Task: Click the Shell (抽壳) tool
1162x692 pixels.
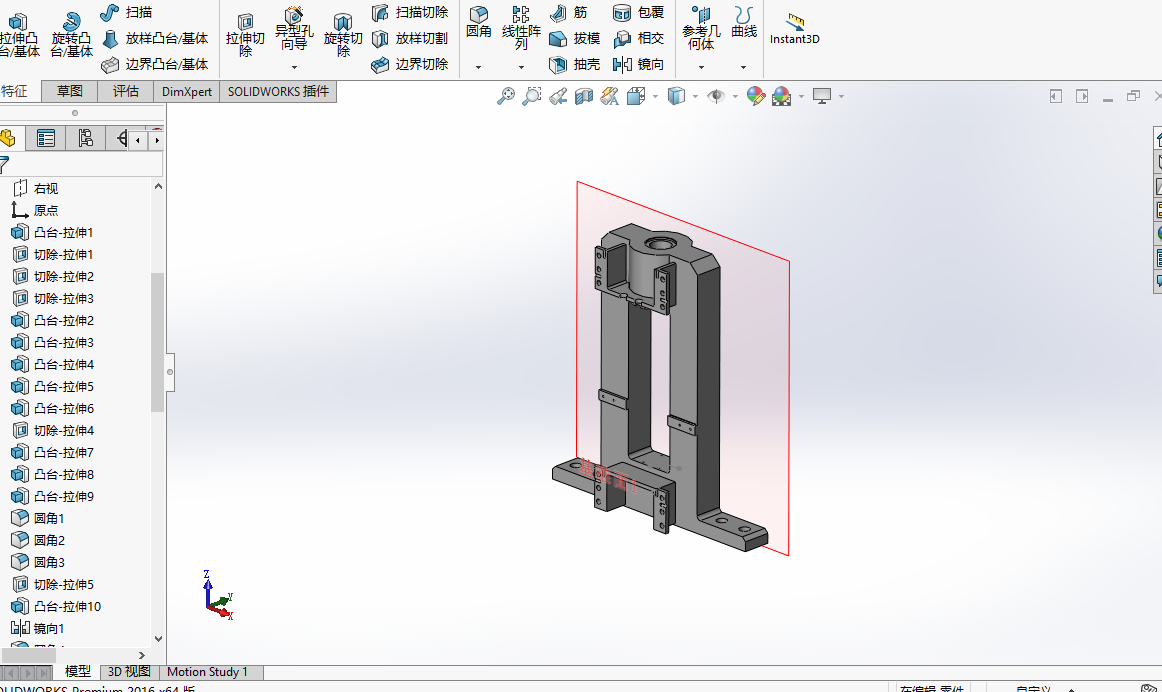Action: point(575,64)
